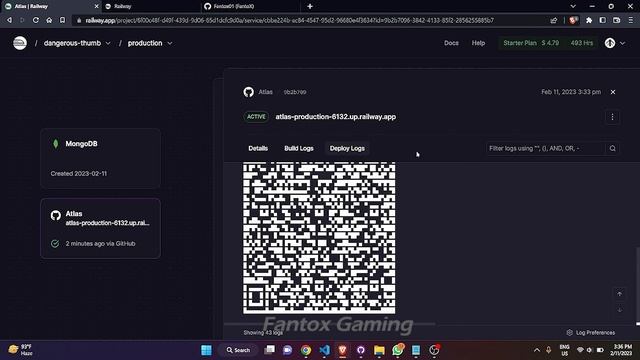Switch to the second Railway browser tab
640x360 pixels.
point(150,7)
